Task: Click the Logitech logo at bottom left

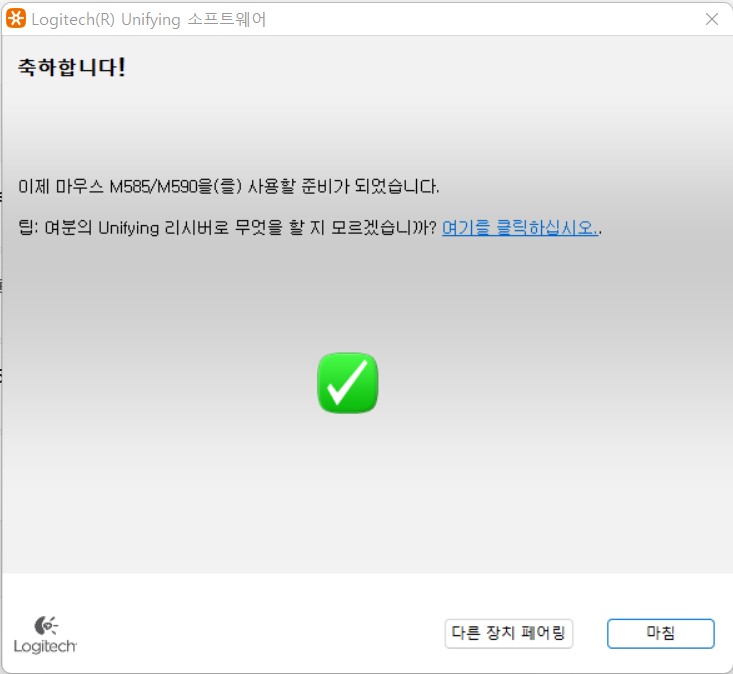Action: (x=45, y=635)
